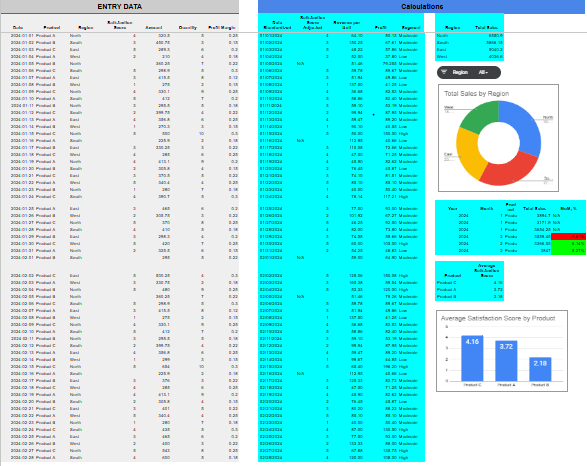Select the Calculations header cell

[x=422, y=7]
